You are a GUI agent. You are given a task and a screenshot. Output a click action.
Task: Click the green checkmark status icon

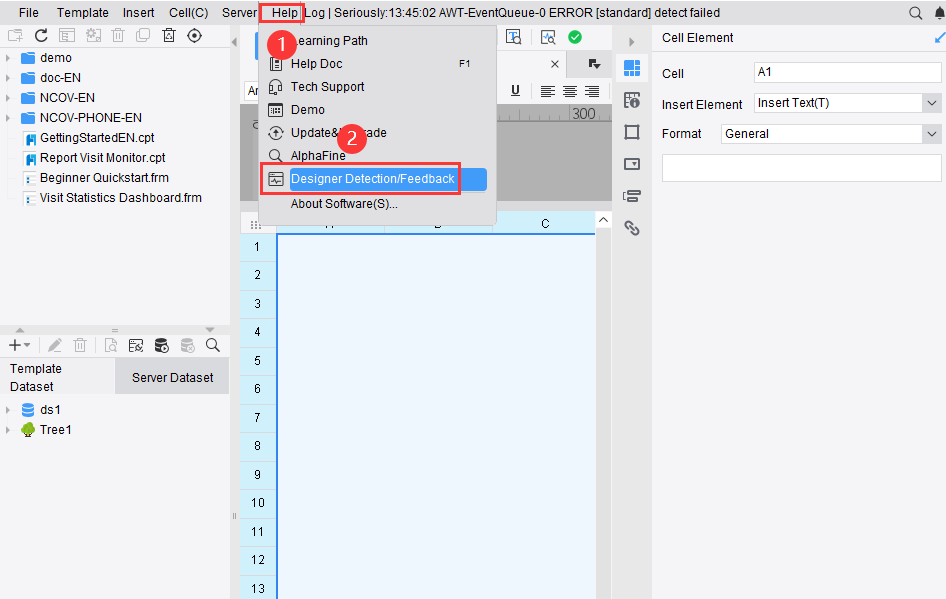coord(575,37)
